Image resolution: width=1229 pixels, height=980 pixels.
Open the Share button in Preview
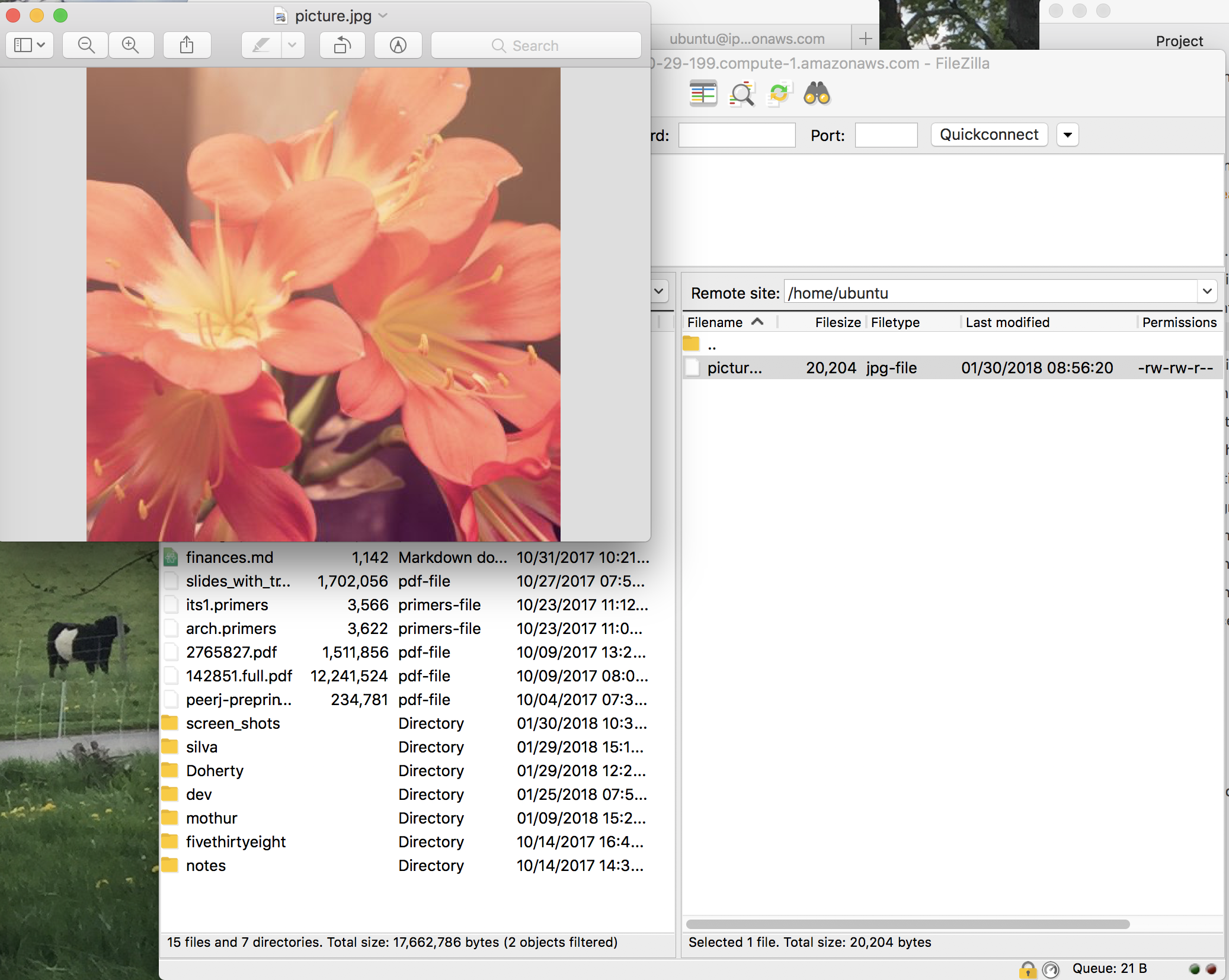click(187, 46)
